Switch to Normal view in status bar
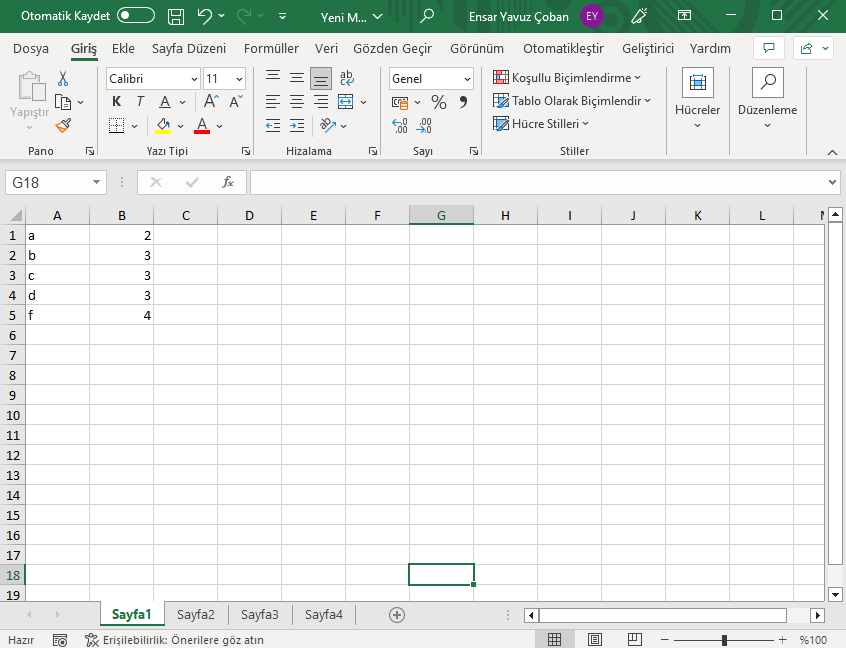The width and height of the screenshot is (846, 648). click(554, 640)
